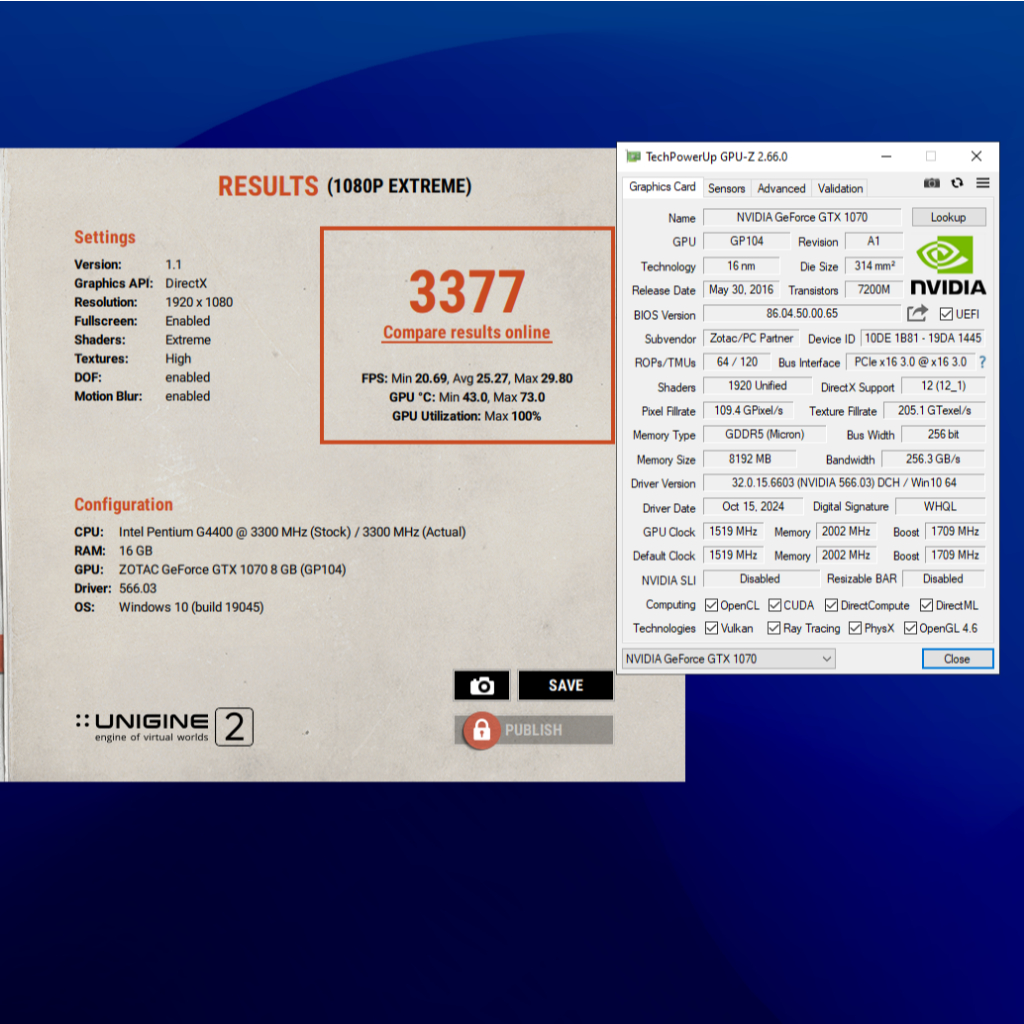Viewport: 1024px width, 1024px height.
Task: Toggle UEFI checkbox
Action: (x=946, y=315)
